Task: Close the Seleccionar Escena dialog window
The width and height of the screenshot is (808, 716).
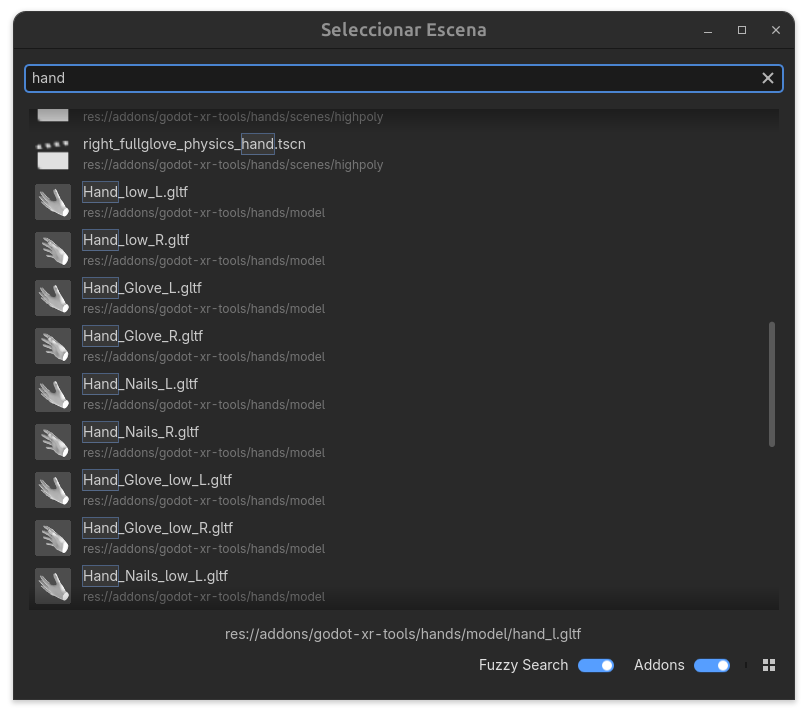Action: point(776,30)
